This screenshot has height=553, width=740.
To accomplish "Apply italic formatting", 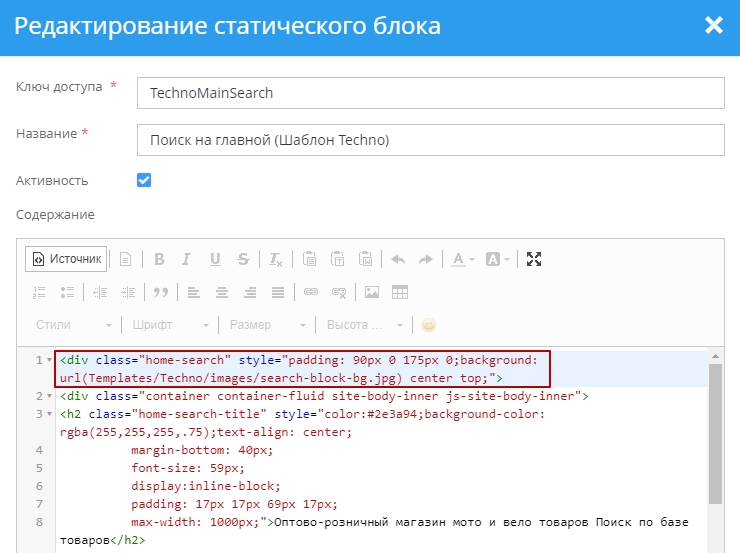I will pyautogui.click(x=186, y=260).
